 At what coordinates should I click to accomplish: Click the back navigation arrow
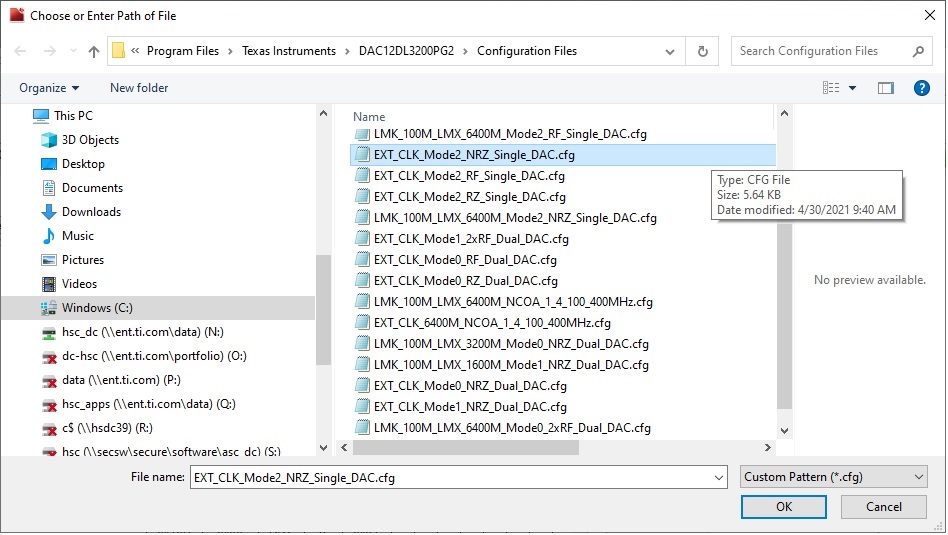pos(21,51)
